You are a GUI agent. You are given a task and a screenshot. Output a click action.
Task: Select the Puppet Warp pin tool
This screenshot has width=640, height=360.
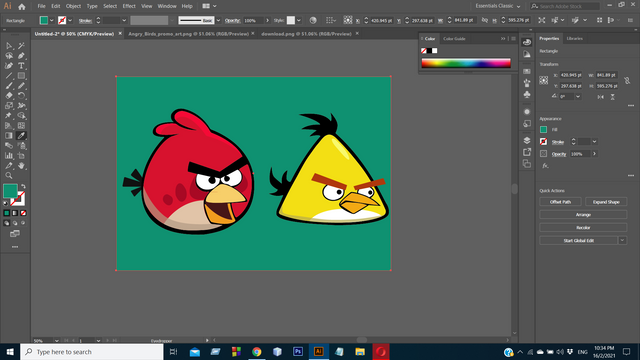[9, 116]
